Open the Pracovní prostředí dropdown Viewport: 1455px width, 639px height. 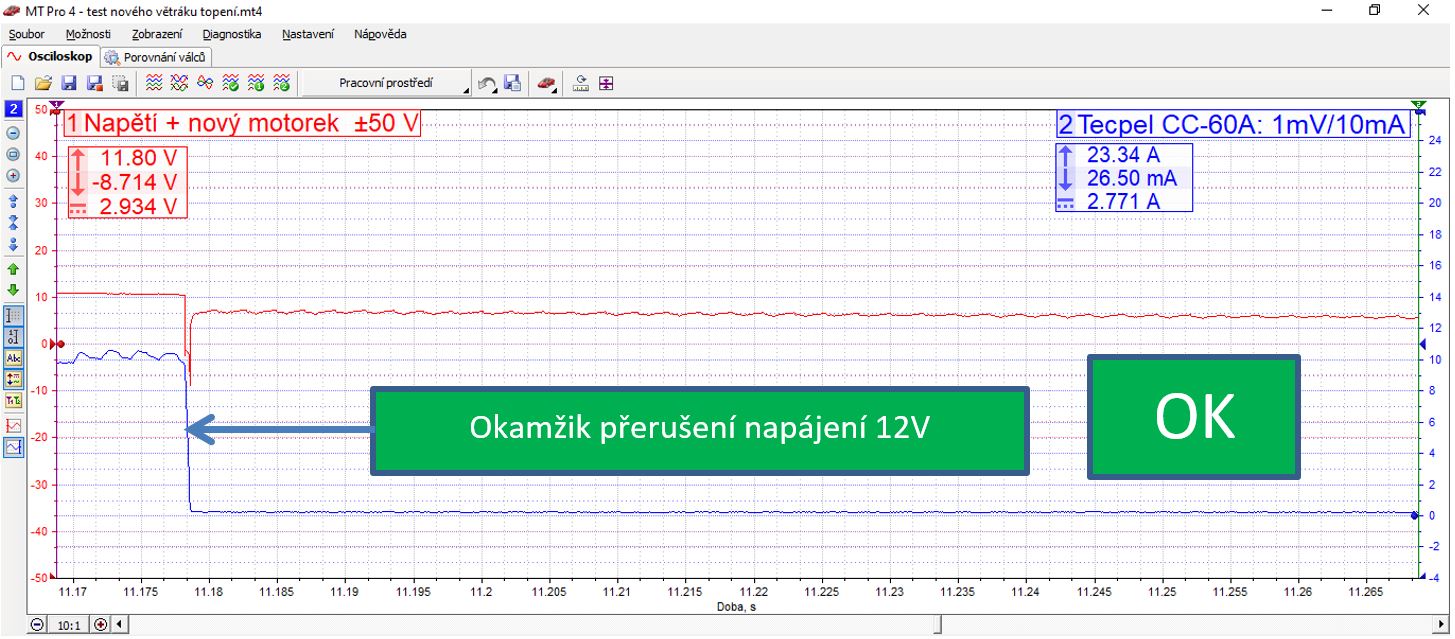[388, 84]
